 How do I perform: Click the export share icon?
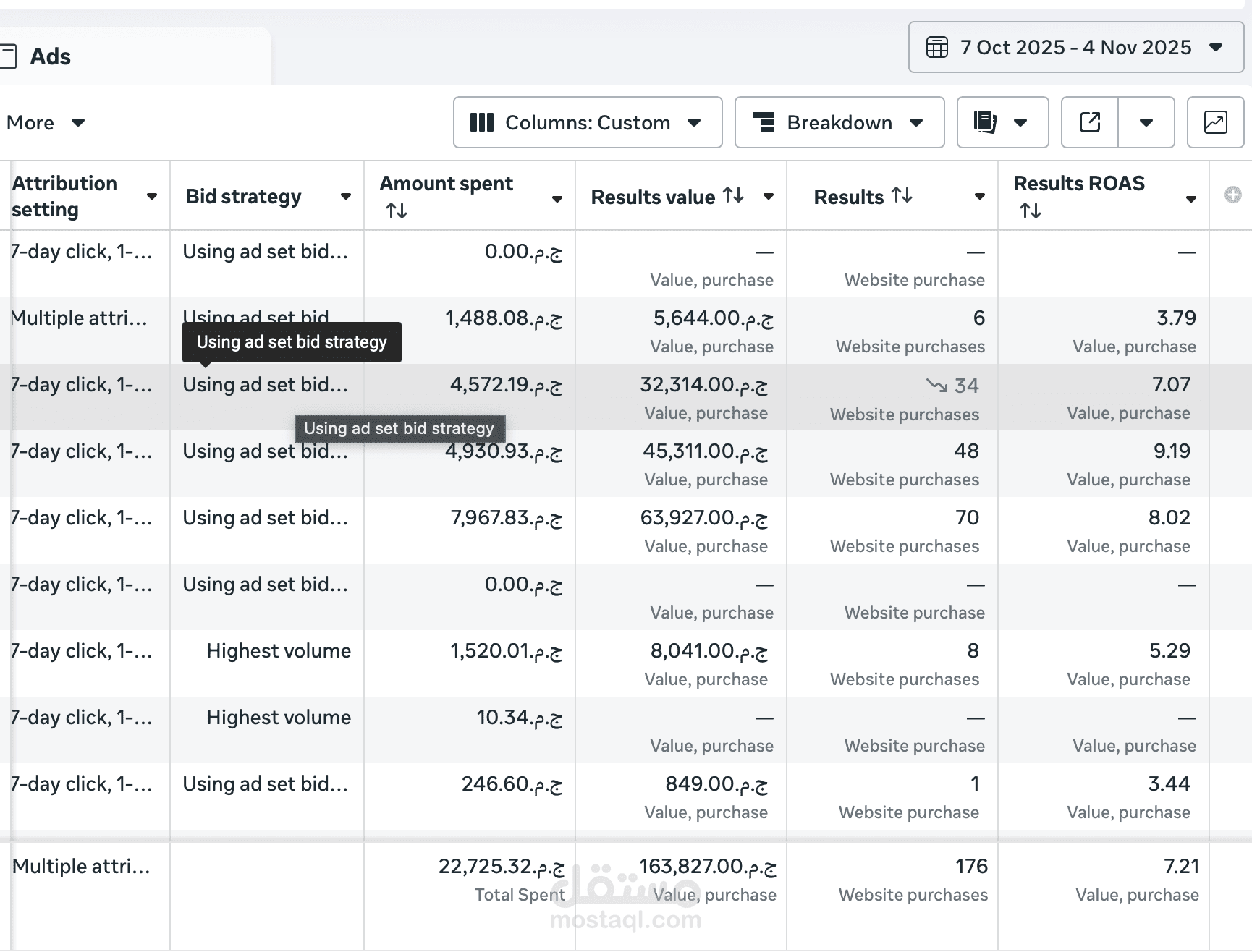pos(1090,122)
